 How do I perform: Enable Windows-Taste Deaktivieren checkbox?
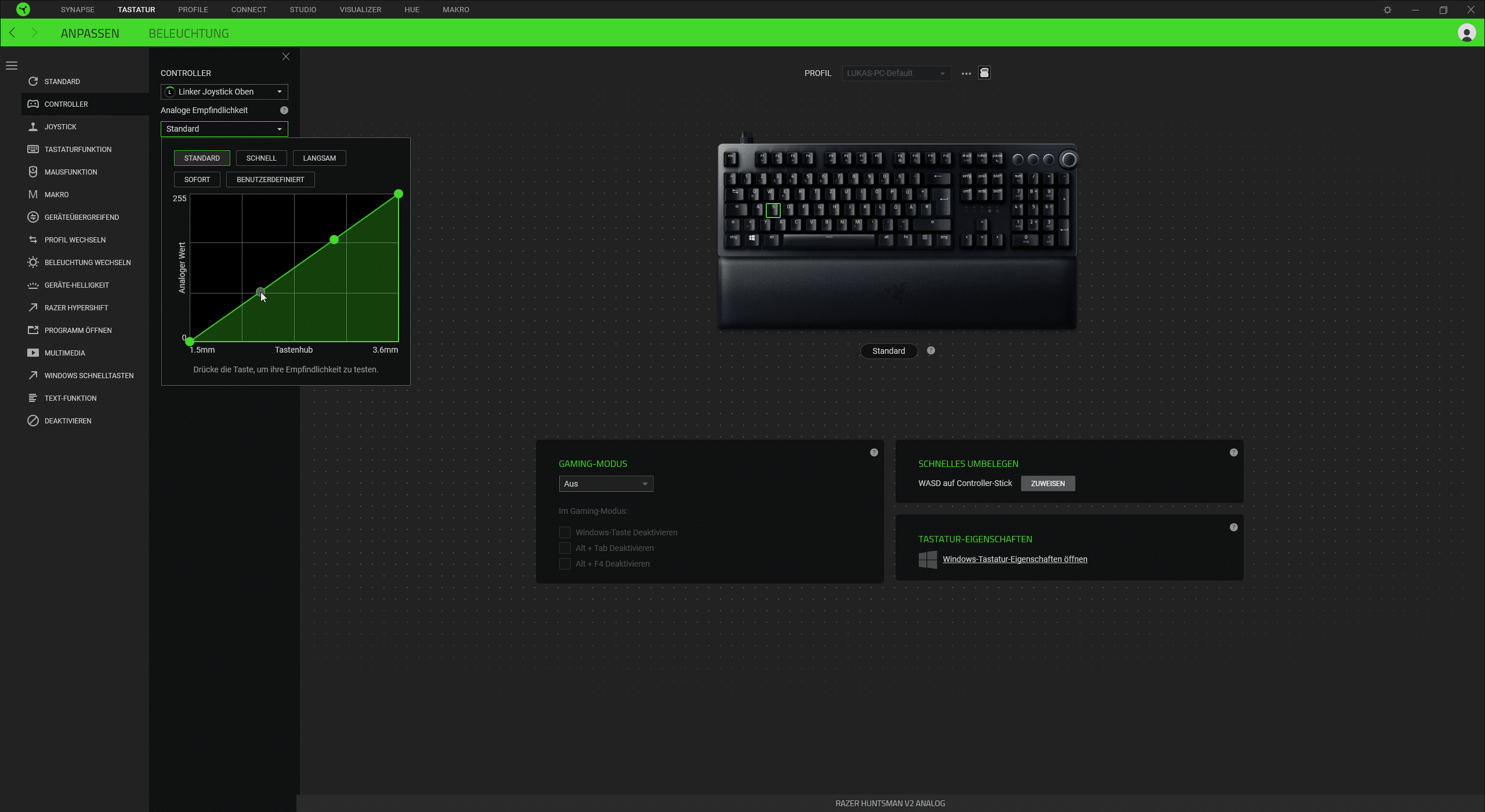(x=565, y=532)
